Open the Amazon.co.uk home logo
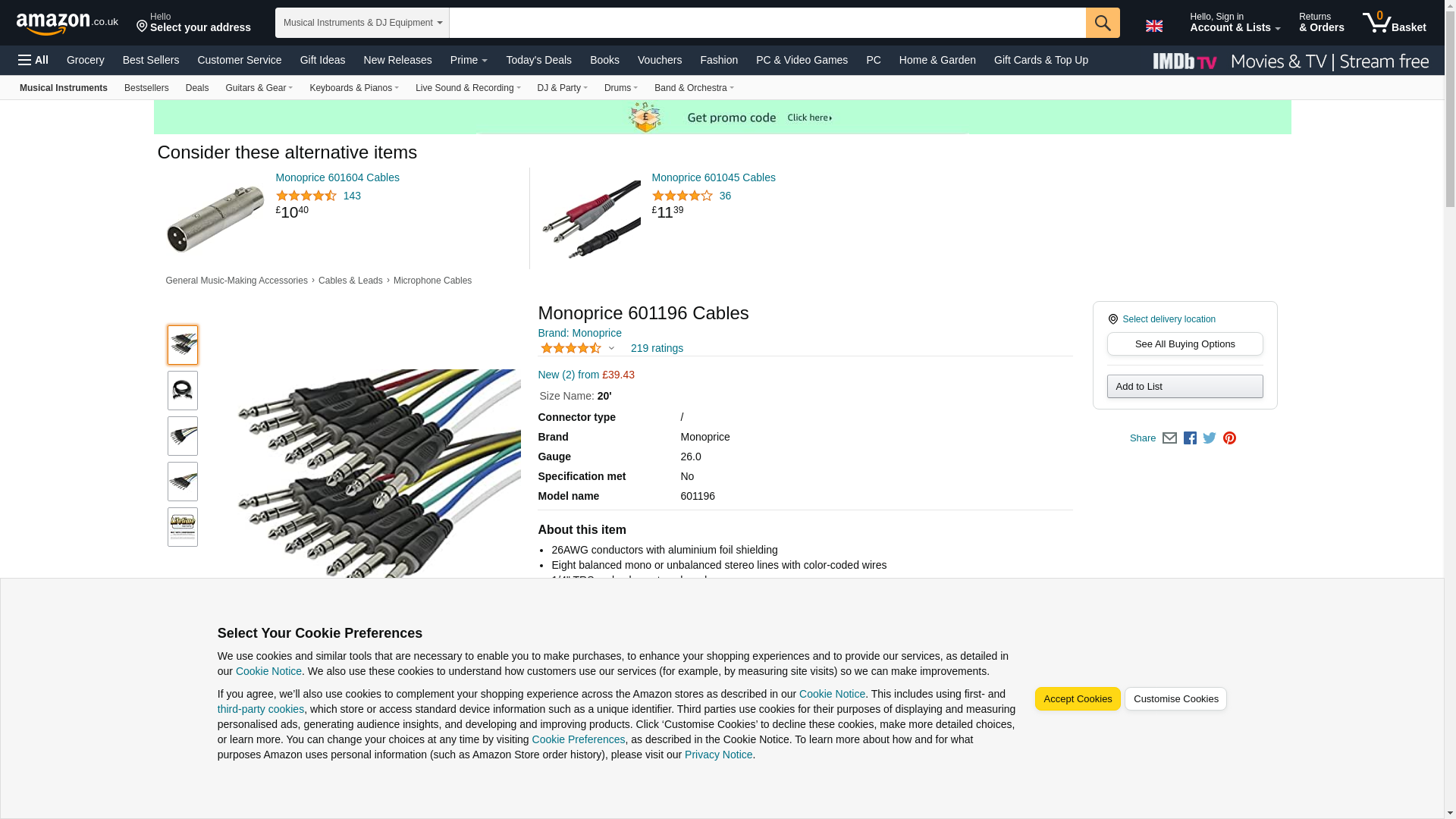The image size is (1456, 819). (x=67, y=23)
